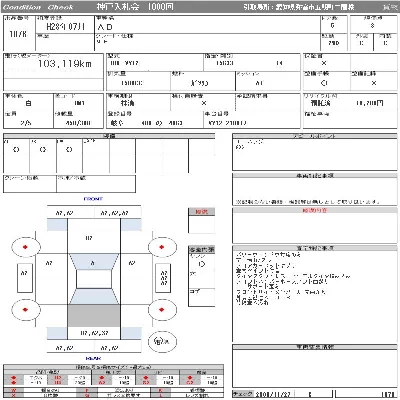
Task: Click the second circle mark in equipment row
Action: pos(43,150)
